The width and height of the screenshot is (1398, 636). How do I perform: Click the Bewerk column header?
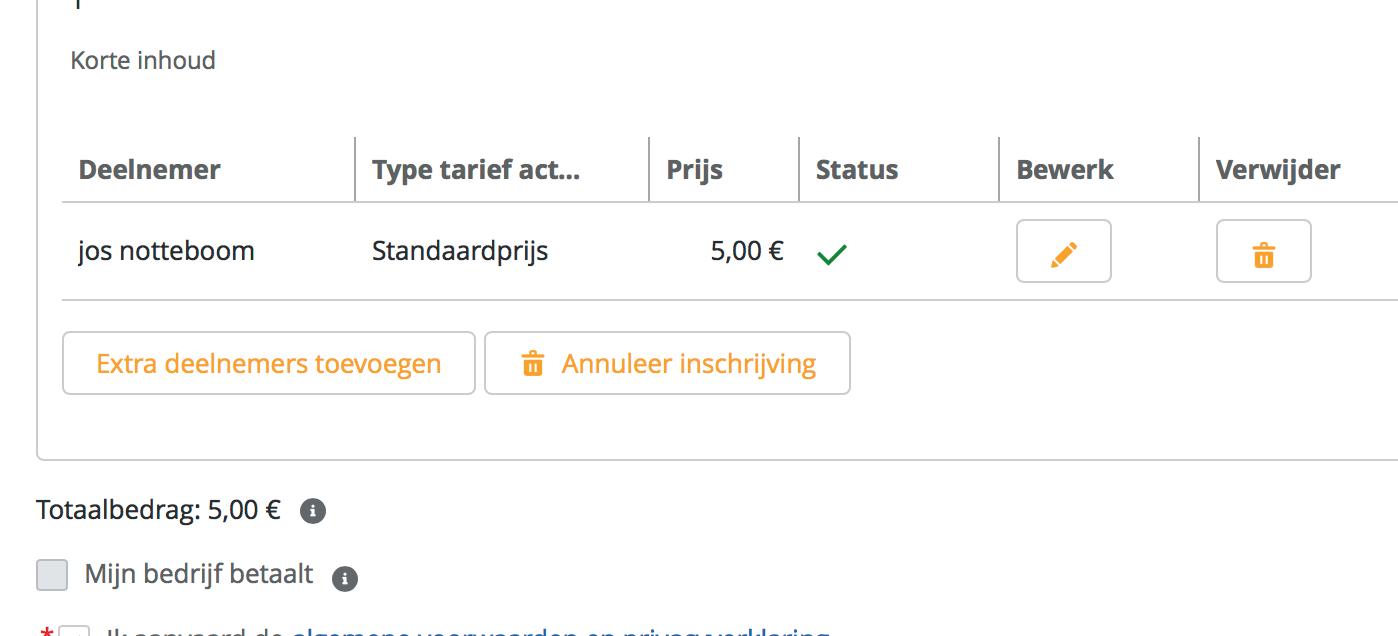tap(1064, 170)
